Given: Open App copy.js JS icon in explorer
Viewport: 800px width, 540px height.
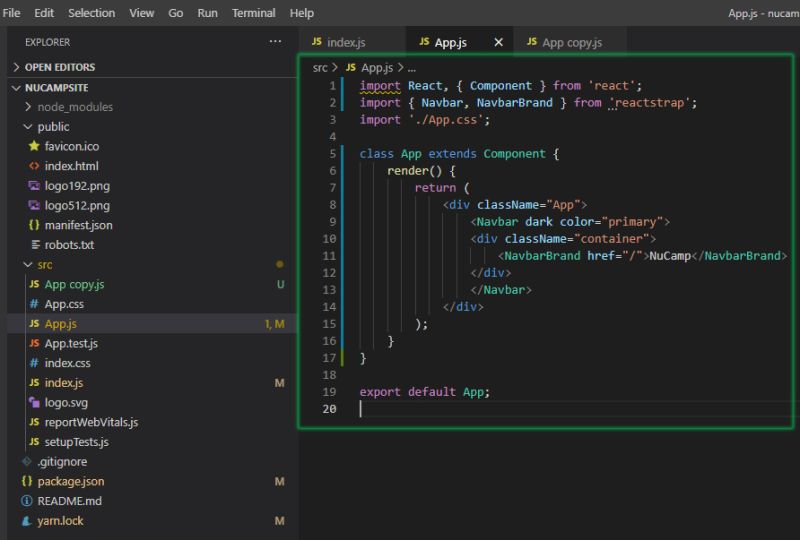Looking at the screenshot, I should tap(34, 284).
